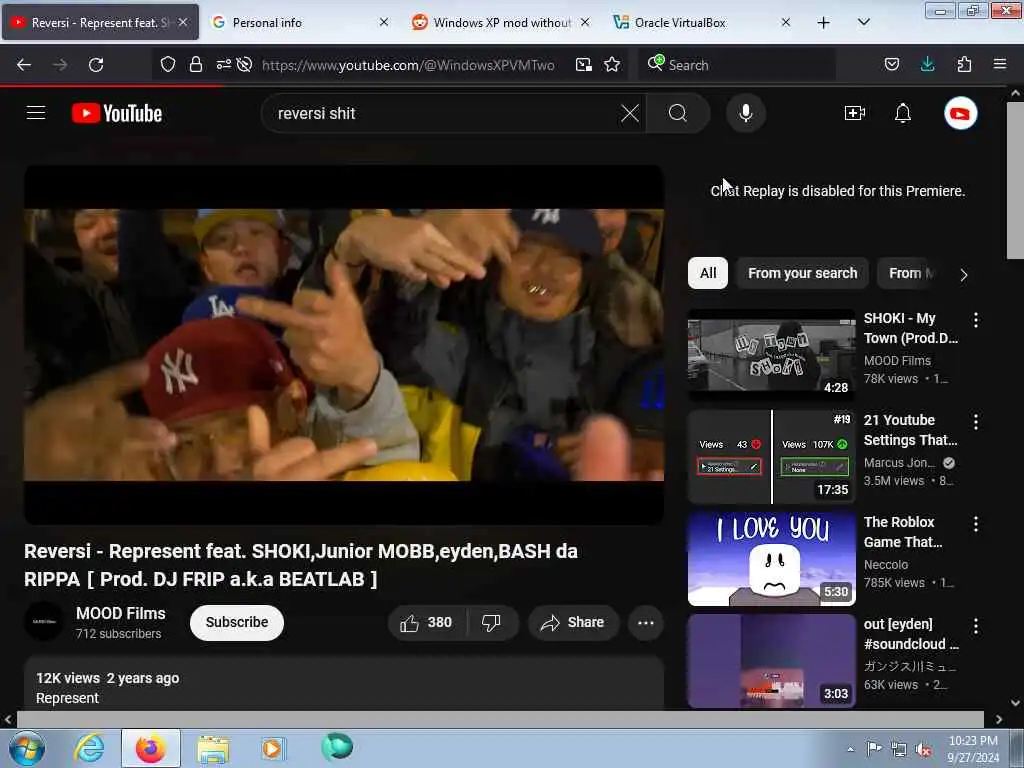The width and height of the screenshot is (1024, 768).
Task: Switch to the Windows XP mod tab
Action: click(501, 23)
